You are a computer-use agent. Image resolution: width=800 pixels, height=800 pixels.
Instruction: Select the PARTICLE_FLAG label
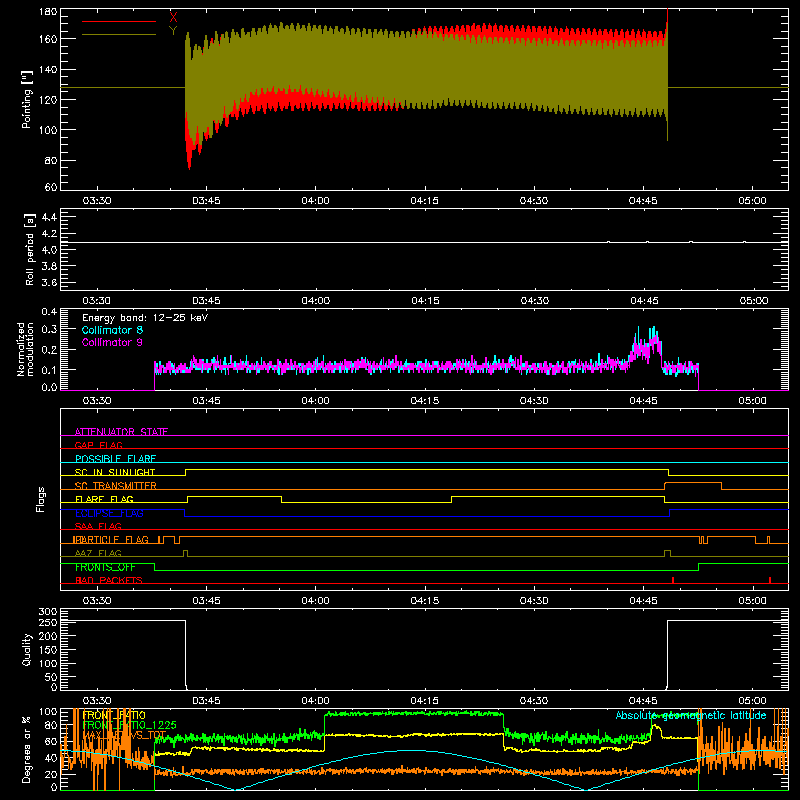click(111, 540)
